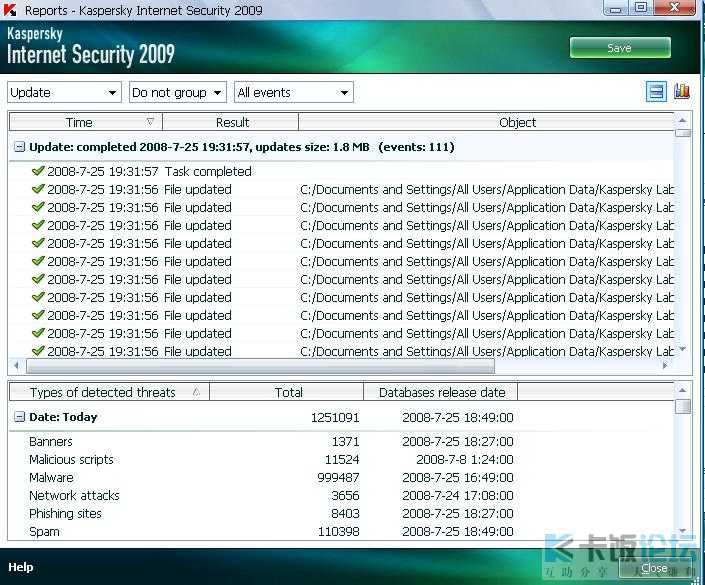Open the Do not group dropdown
Image resolution: width=705 pixels, height=585 pixels.
pos(178,92)
